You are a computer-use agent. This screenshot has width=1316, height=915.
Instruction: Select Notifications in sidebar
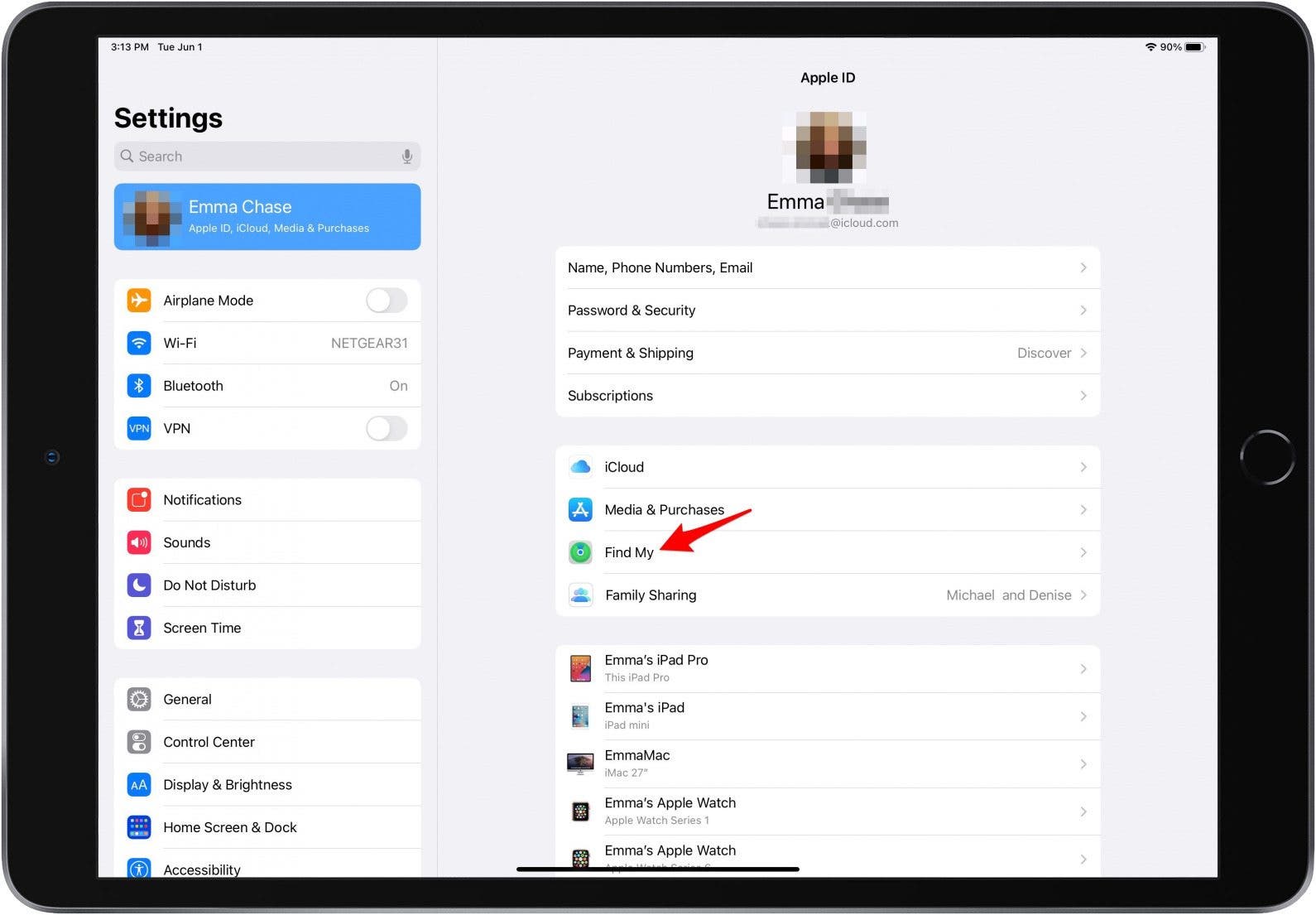pos(267,500)
